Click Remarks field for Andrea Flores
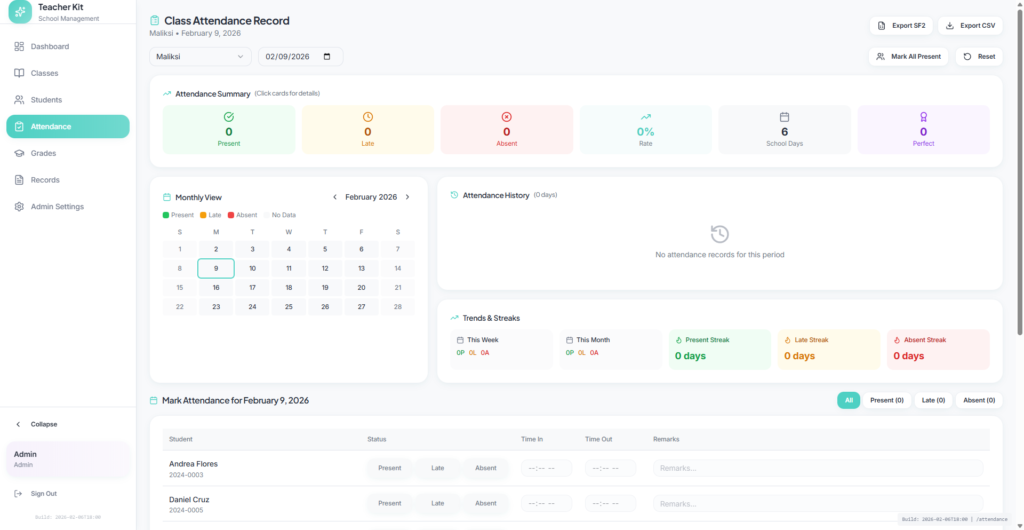The image size is (1024, 530). (817, 468)
